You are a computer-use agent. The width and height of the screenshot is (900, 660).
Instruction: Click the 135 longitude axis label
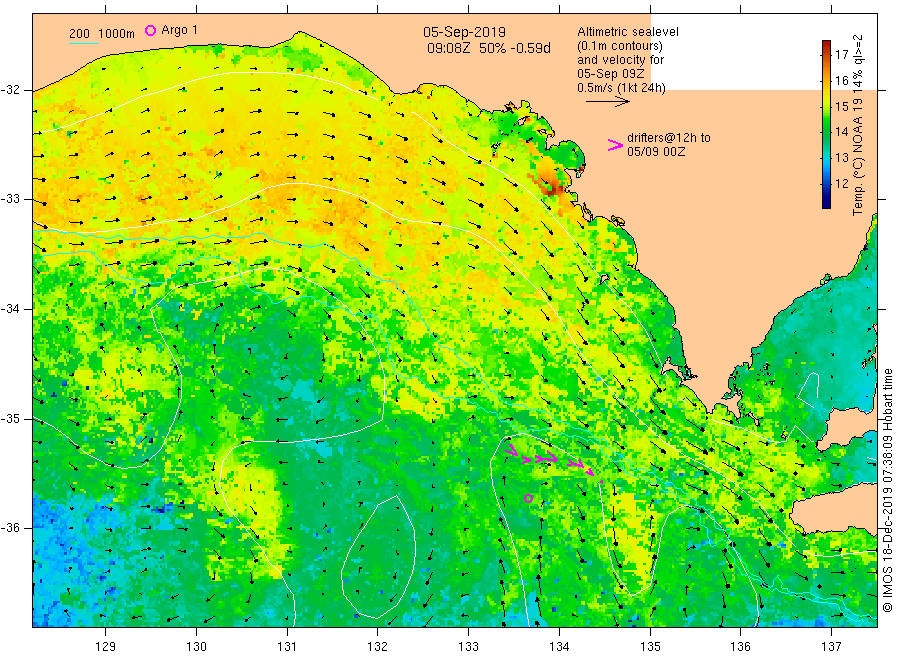(x=650, y=647)
